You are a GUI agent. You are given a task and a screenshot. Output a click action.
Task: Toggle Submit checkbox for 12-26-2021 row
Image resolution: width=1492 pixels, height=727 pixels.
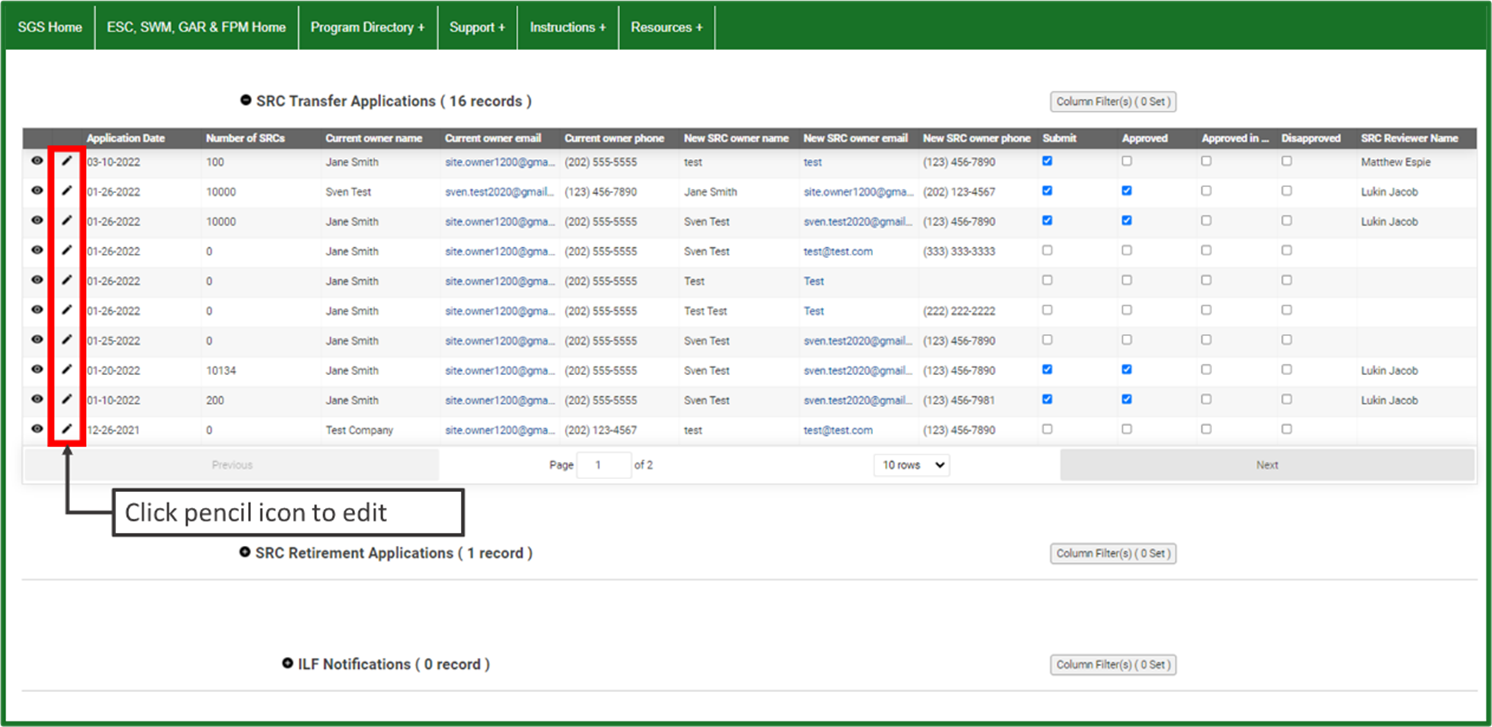pyautogui.click(x=1047, y=429)
